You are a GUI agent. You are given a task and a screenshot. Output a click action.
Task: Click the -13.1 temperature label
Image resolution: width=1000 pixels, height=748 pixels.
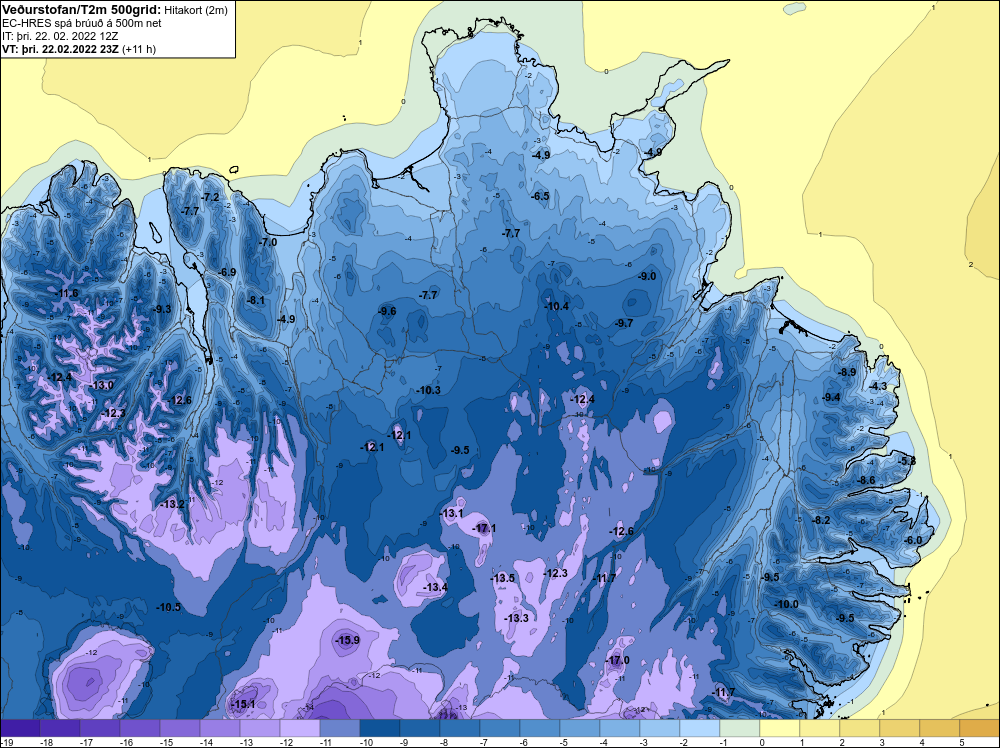[452, 513]
